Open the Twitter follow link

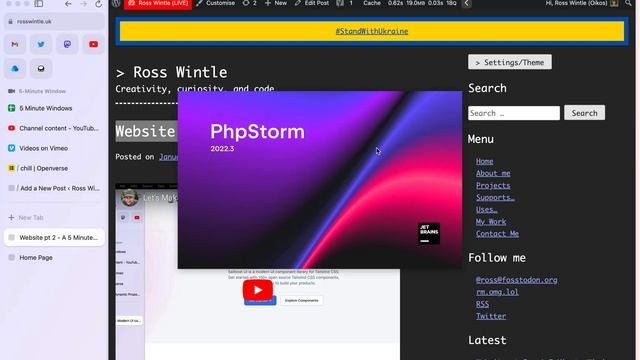(491, 316)
